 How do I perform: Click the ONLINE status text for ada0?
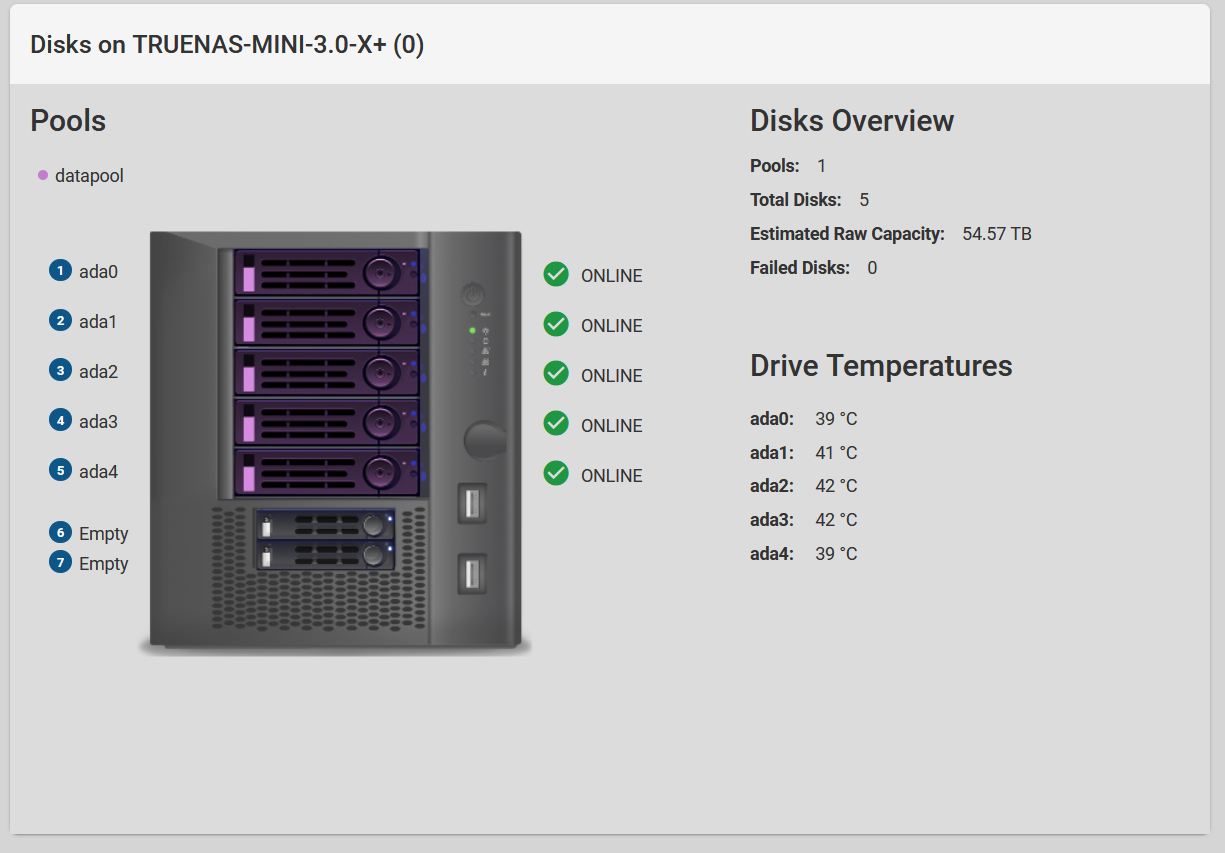(612, 276)
